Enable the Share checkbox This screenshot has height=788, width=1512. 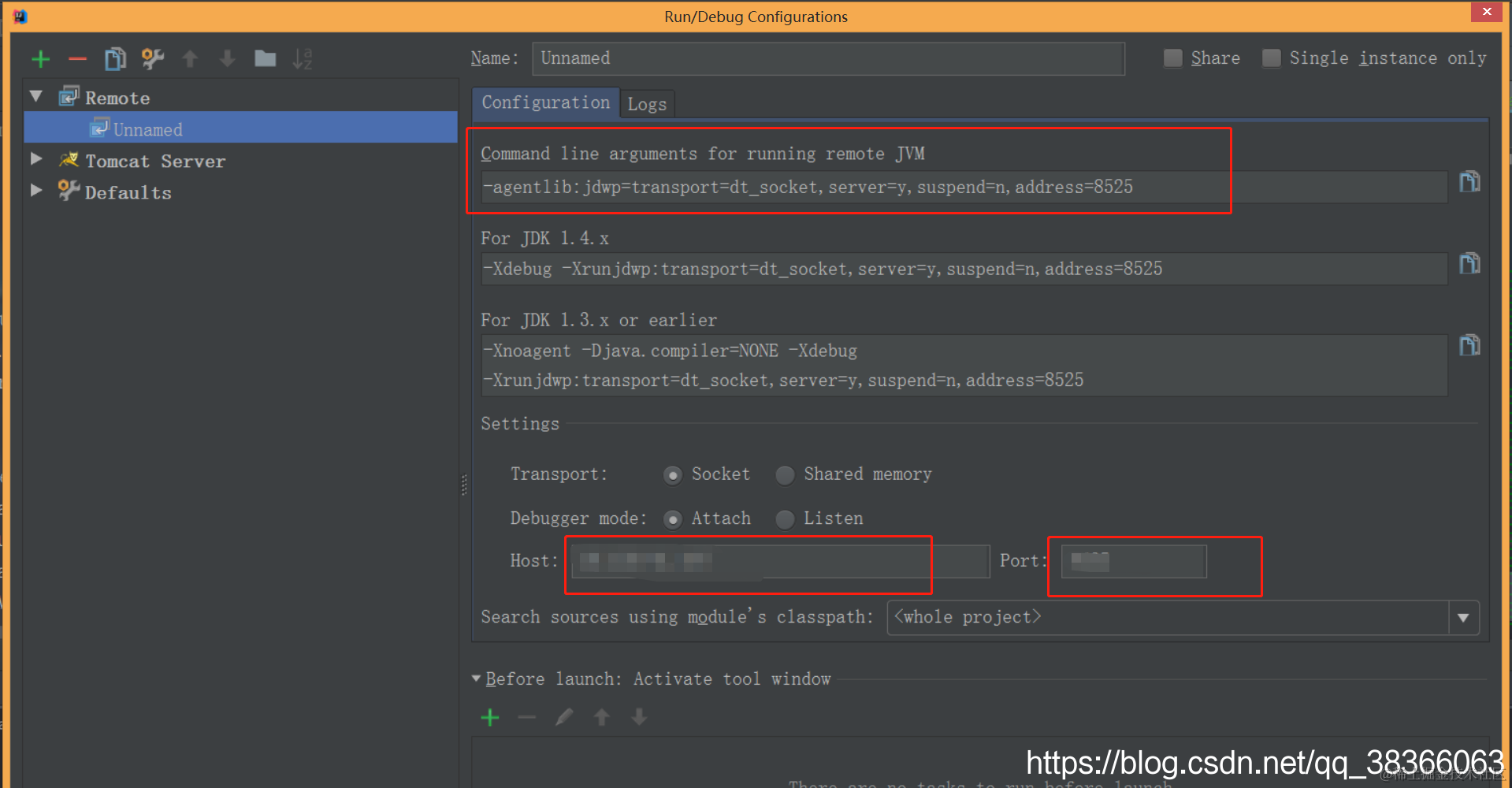click(x=1172, y=58)
